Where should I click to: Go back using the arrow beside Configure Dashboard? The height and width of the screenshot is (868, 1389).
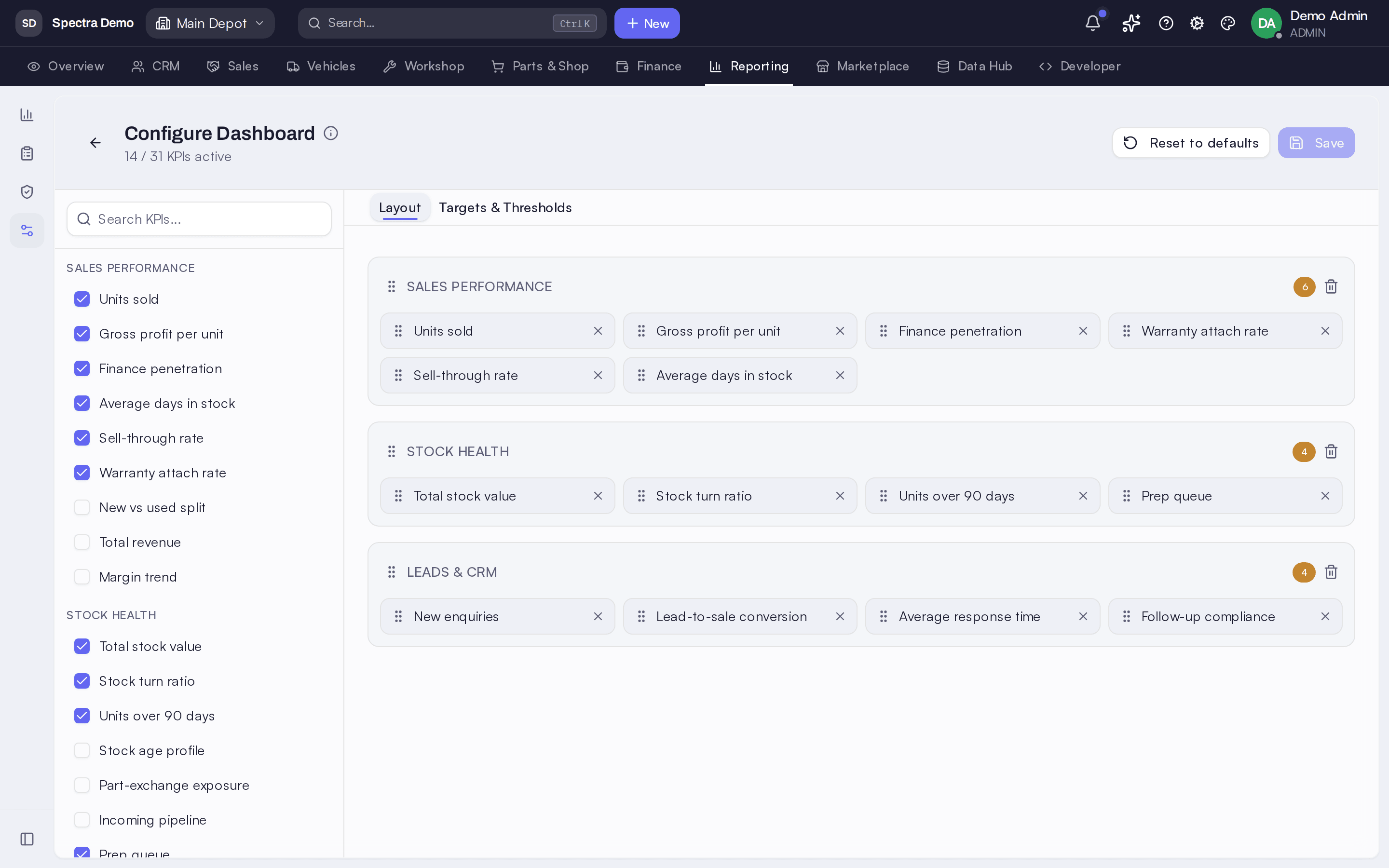tap(95, 142)
